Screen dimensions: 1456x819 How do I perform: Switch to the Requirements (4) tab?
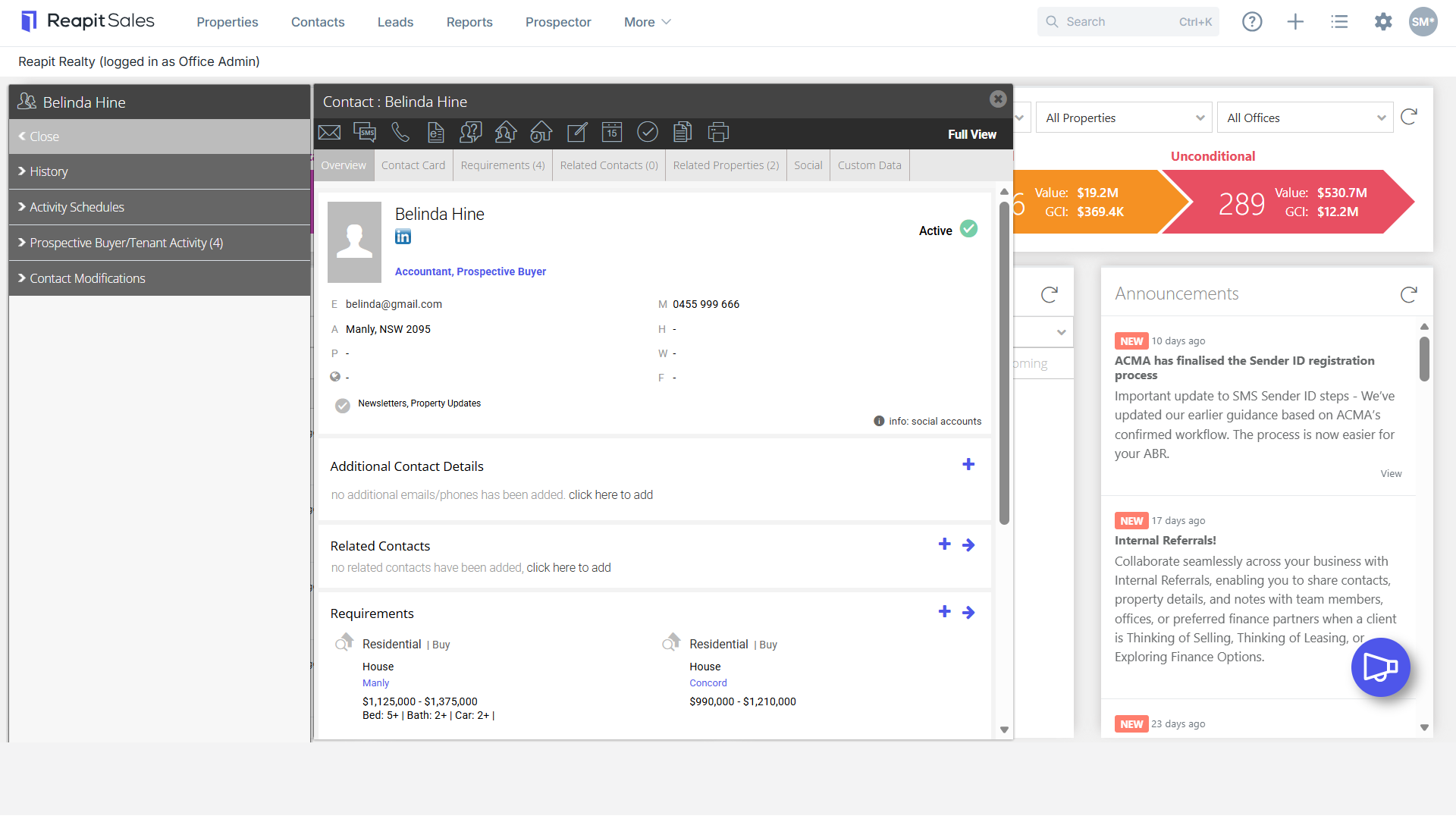pyautogui.click(x=503, y=165)
